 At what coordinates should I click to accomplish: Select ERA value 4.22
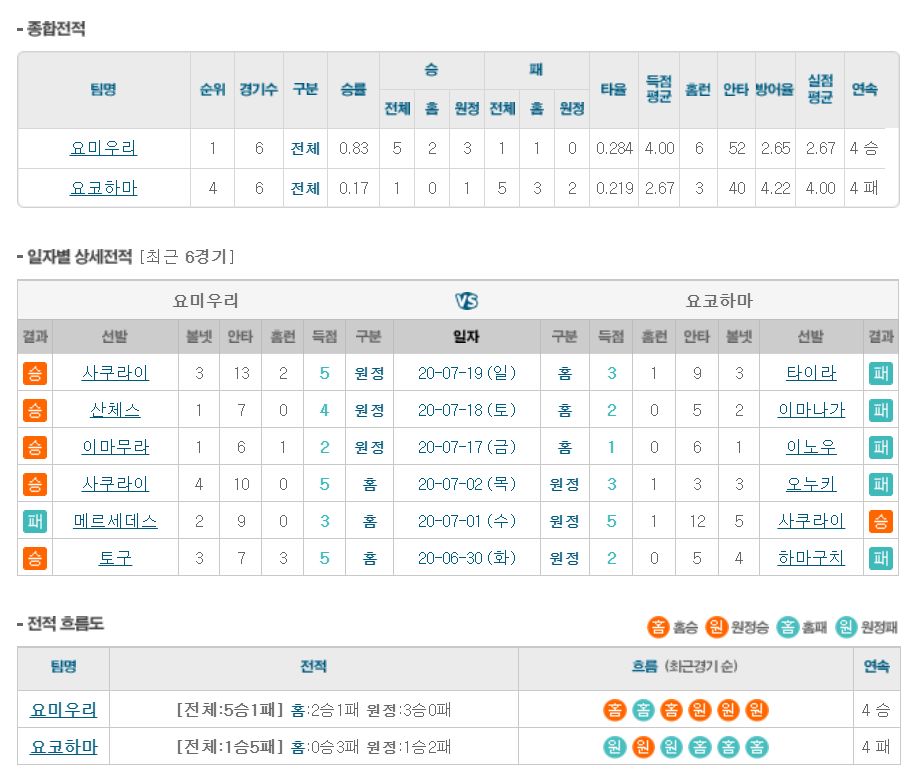775,188
